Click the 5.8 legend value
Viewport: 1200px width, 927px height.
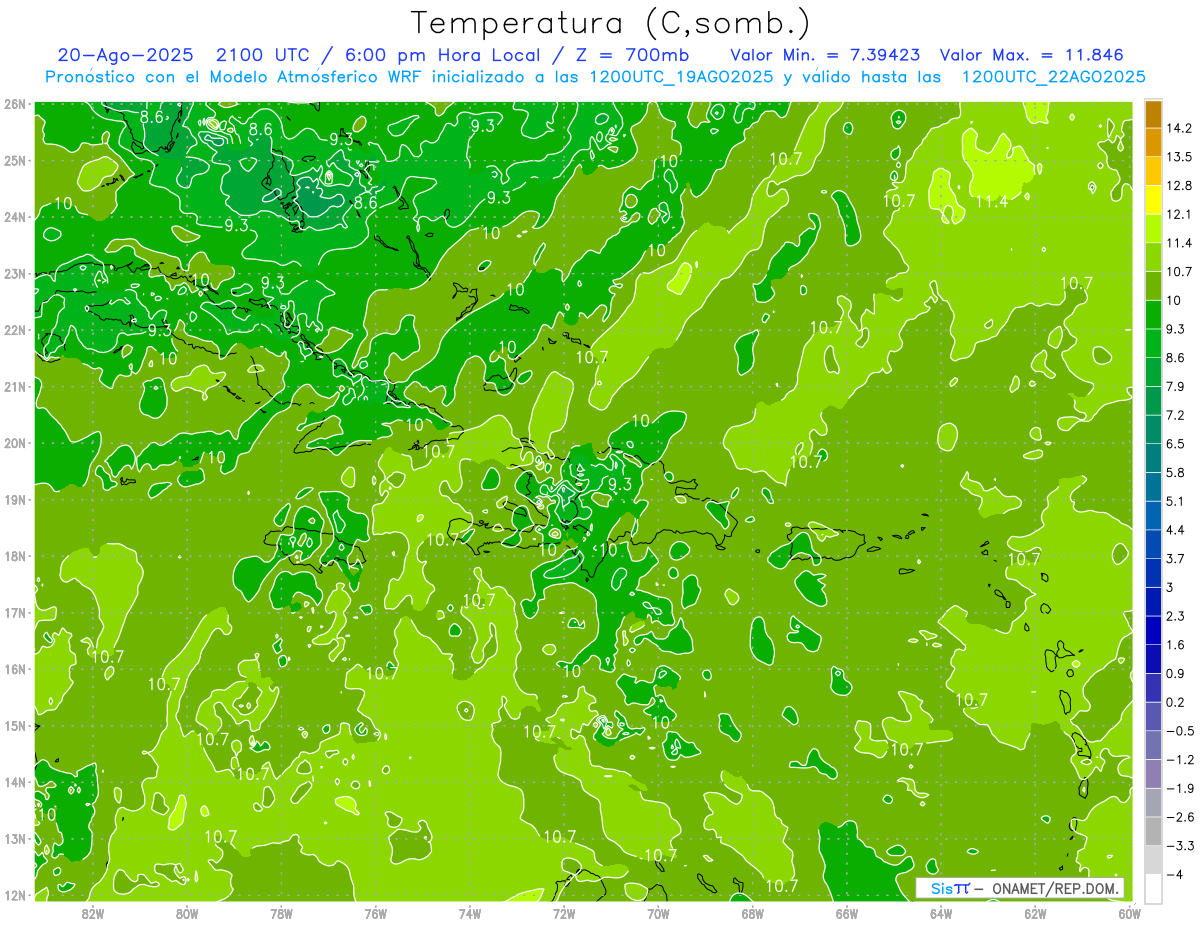point(1175,472)
